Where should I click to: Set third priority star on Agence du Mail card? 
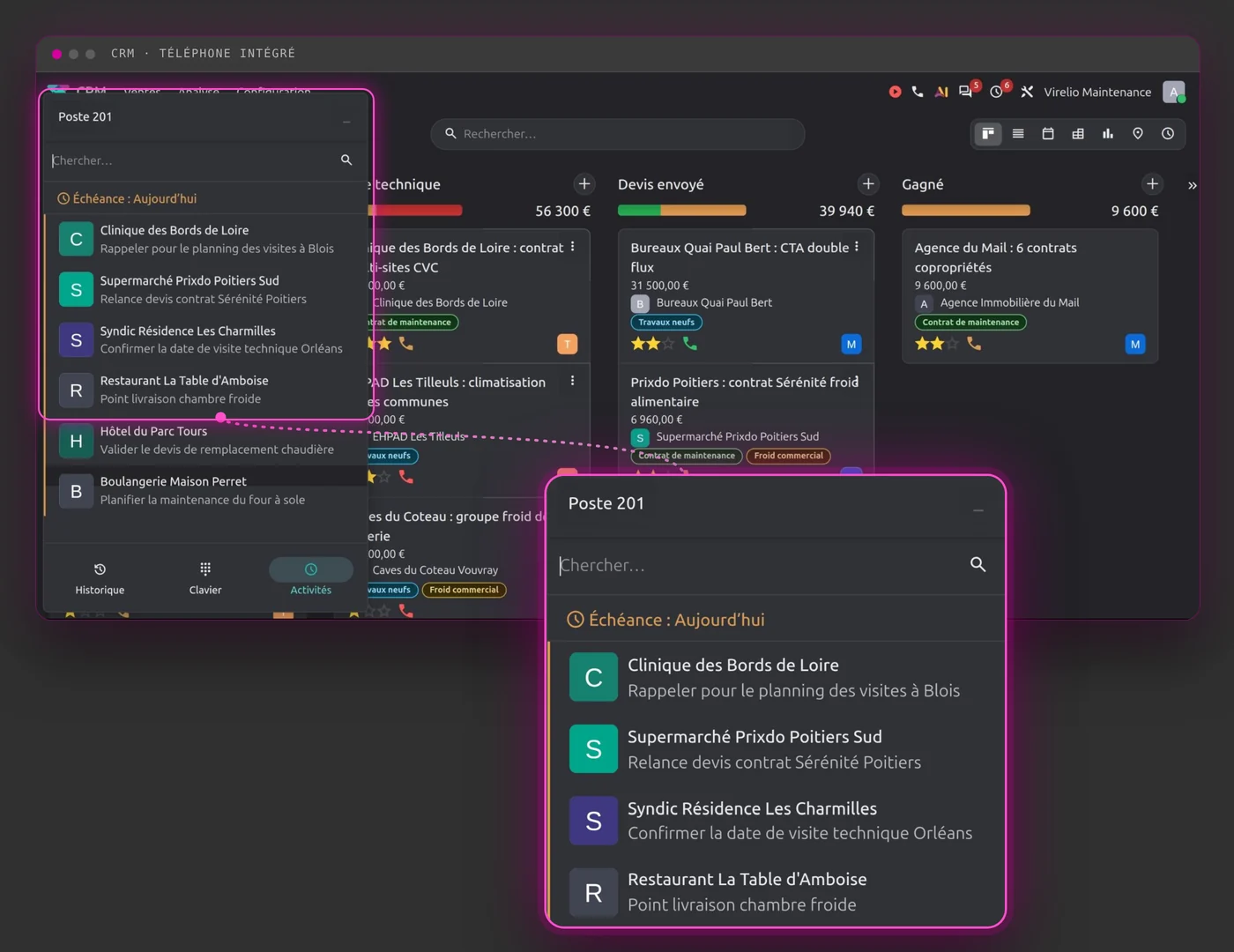953,344
